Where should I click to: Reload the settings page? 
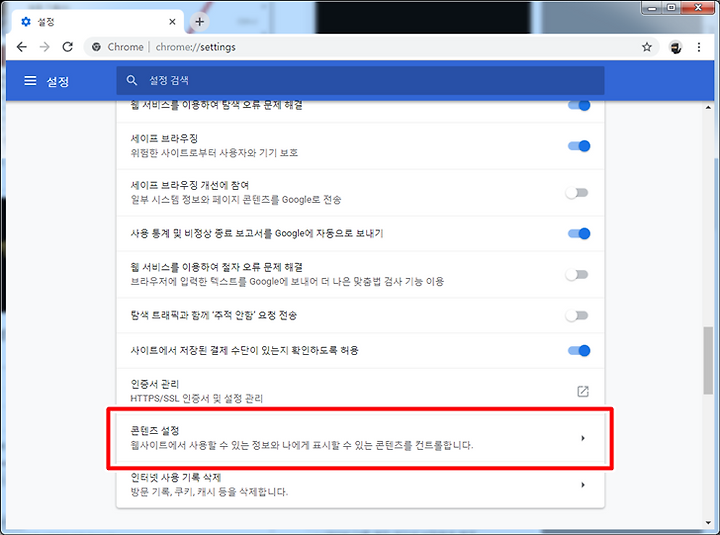68,47
